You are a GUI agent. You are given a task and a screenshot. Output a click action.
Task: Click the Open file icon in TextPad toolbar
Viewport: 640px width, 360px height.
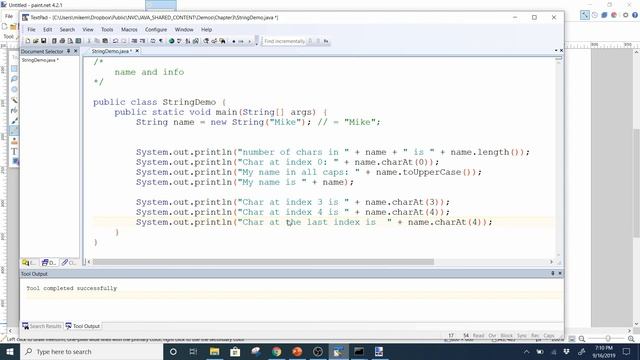pos(36,41)
